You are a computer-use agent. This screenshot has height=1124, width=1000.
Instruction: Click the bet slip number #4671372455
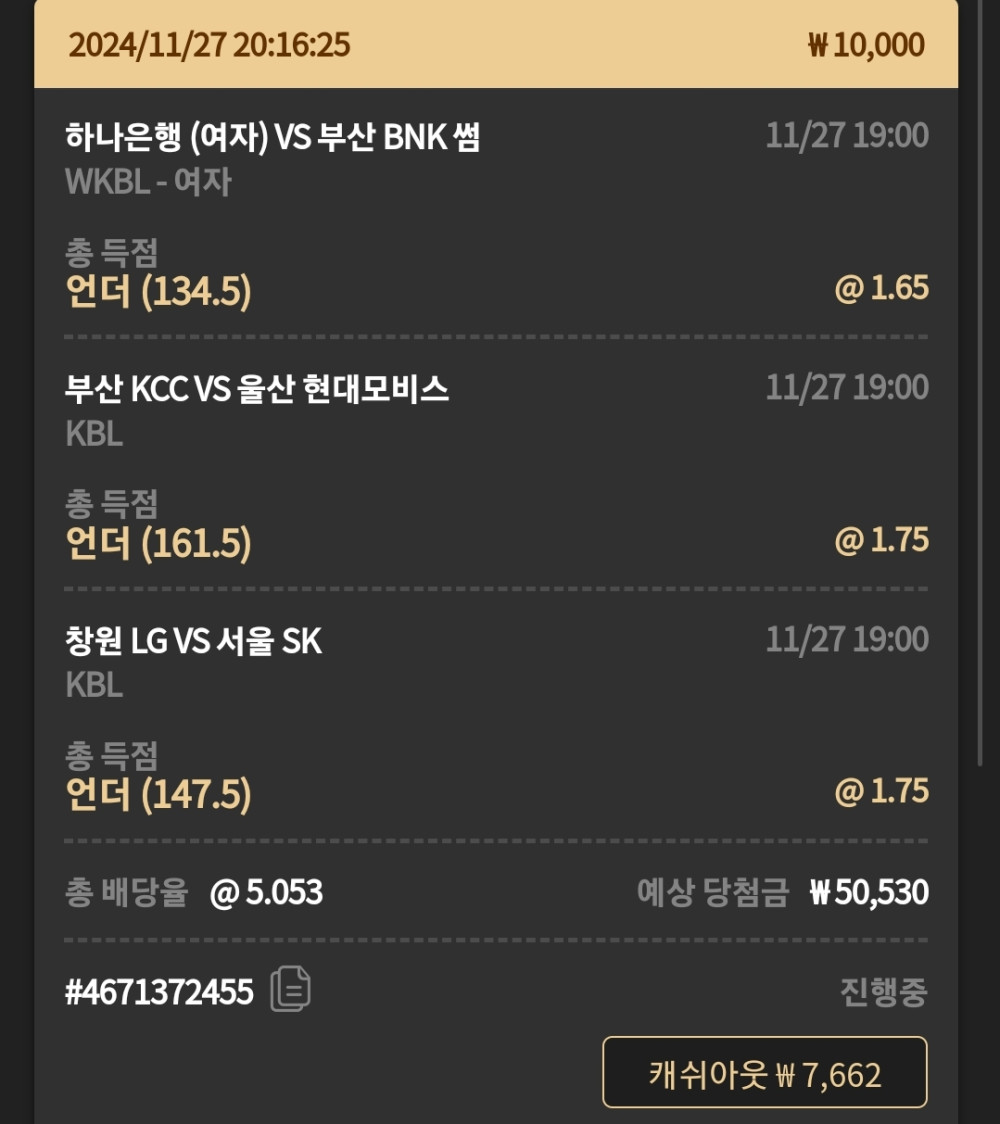(x=159, y=992)
